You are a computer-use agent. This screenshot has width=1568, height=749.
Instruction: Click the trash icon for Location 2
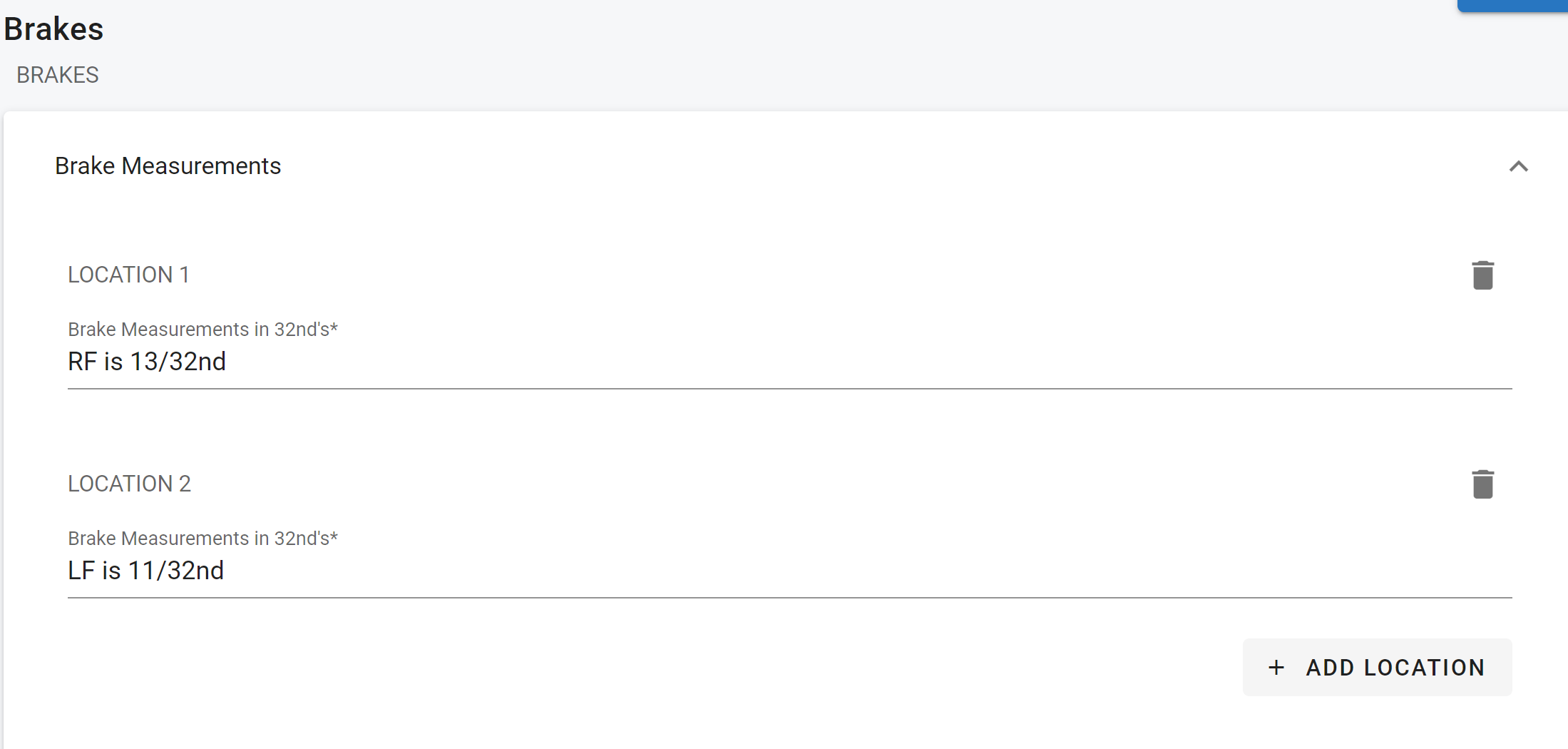pos(1482,484)
